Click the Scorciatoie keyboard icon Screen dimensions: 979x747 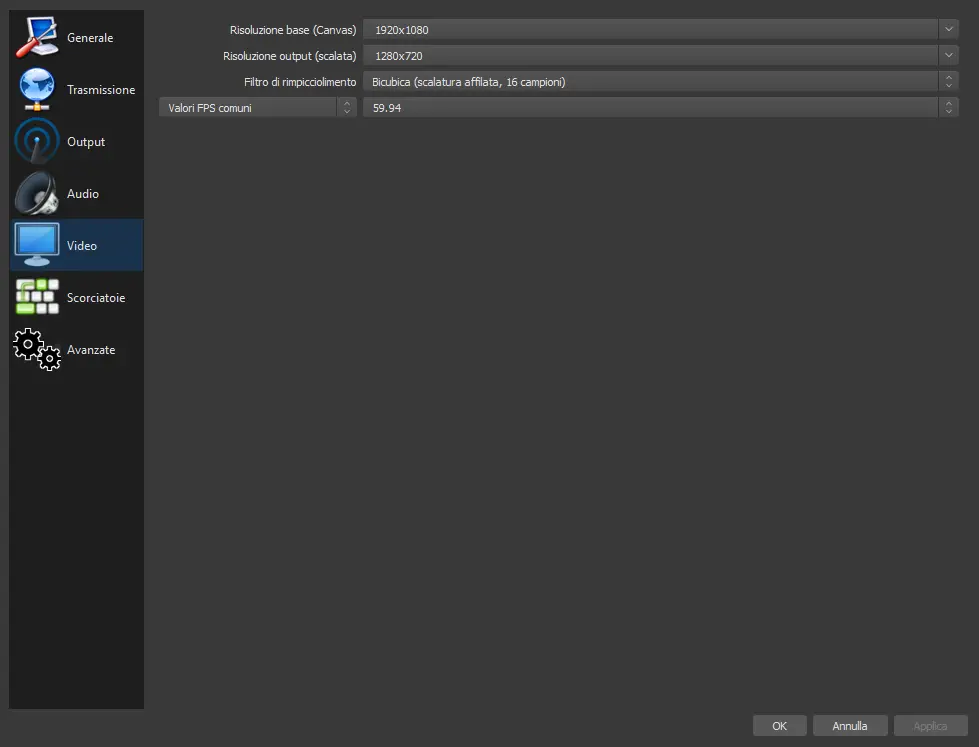coord(37,297)
